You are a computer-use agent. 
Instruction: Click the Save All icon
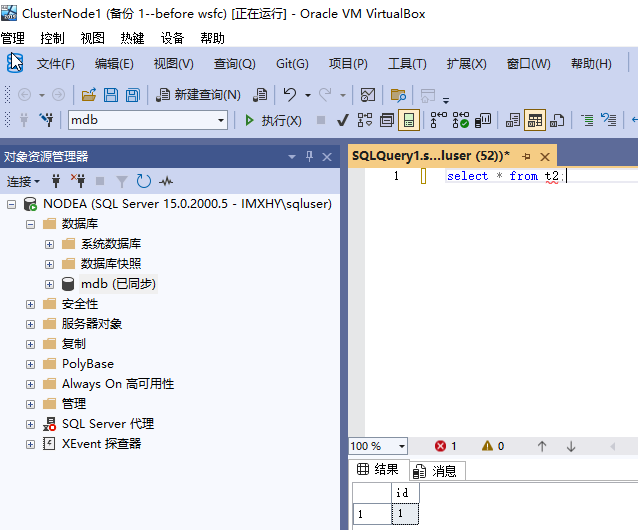[x=133, y=95]
